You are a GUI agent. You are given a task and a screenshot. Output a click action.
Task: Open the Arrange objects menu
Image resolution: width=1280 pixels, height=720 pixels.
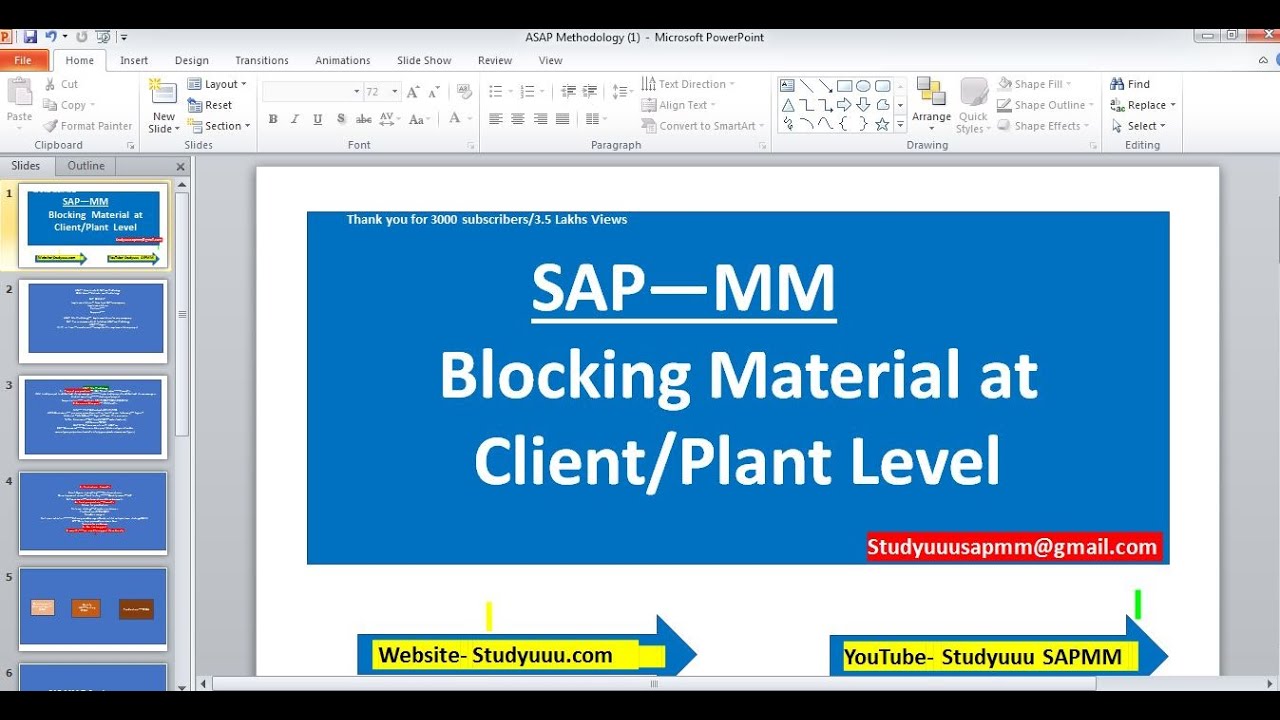(x=932, y=105)
